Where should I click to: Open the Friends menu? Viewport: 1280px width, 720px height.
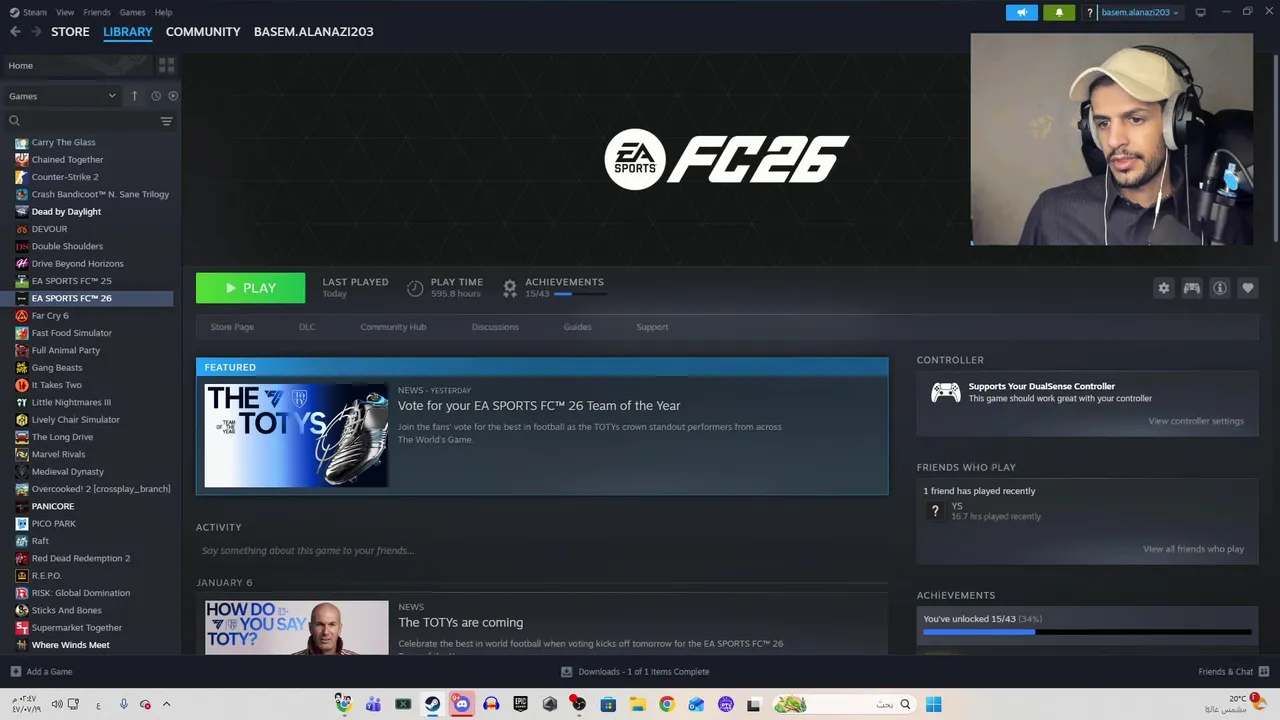pos(97,12)
